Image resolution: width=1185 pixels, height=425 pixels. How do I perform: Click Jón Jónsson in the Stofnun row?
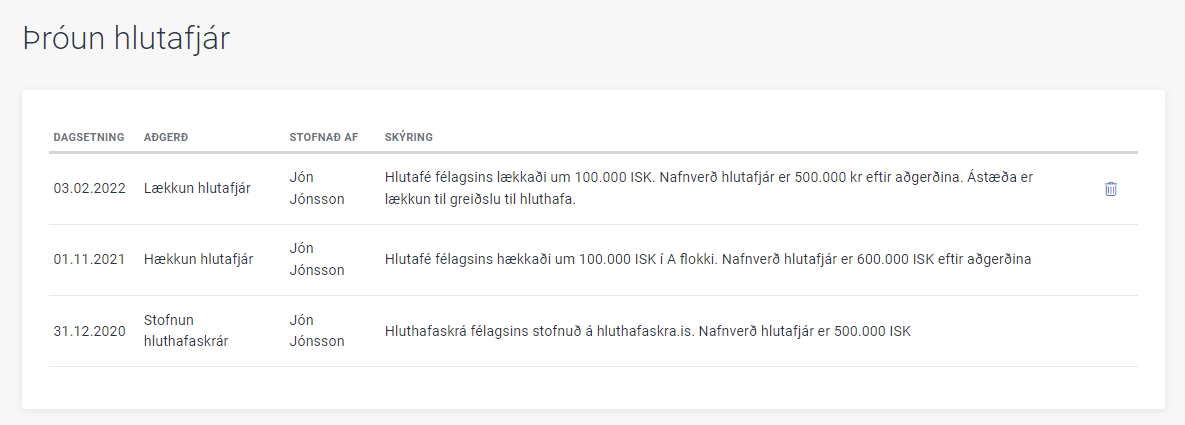click(316, 331)
